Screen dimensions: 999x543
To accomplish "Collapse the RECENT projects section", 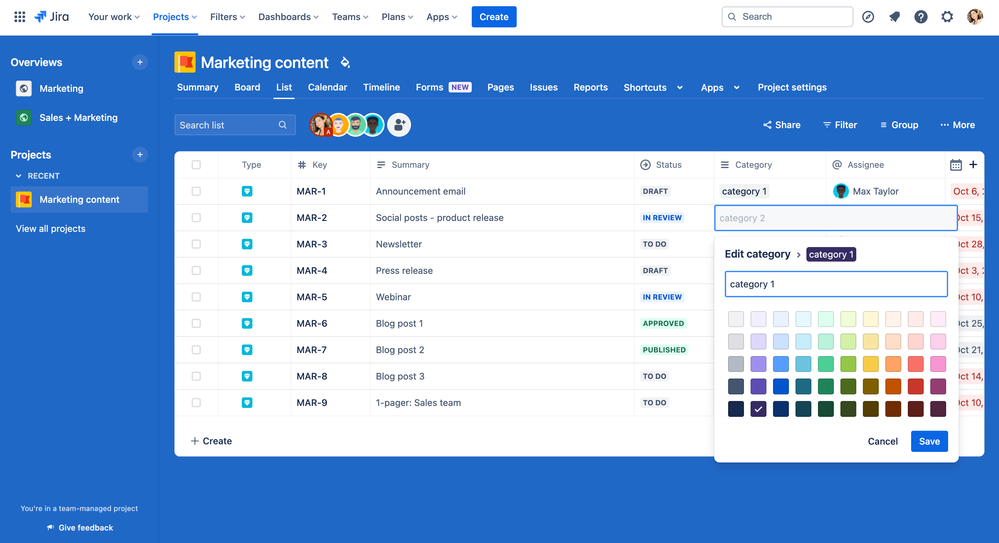I will coord(18,176).
